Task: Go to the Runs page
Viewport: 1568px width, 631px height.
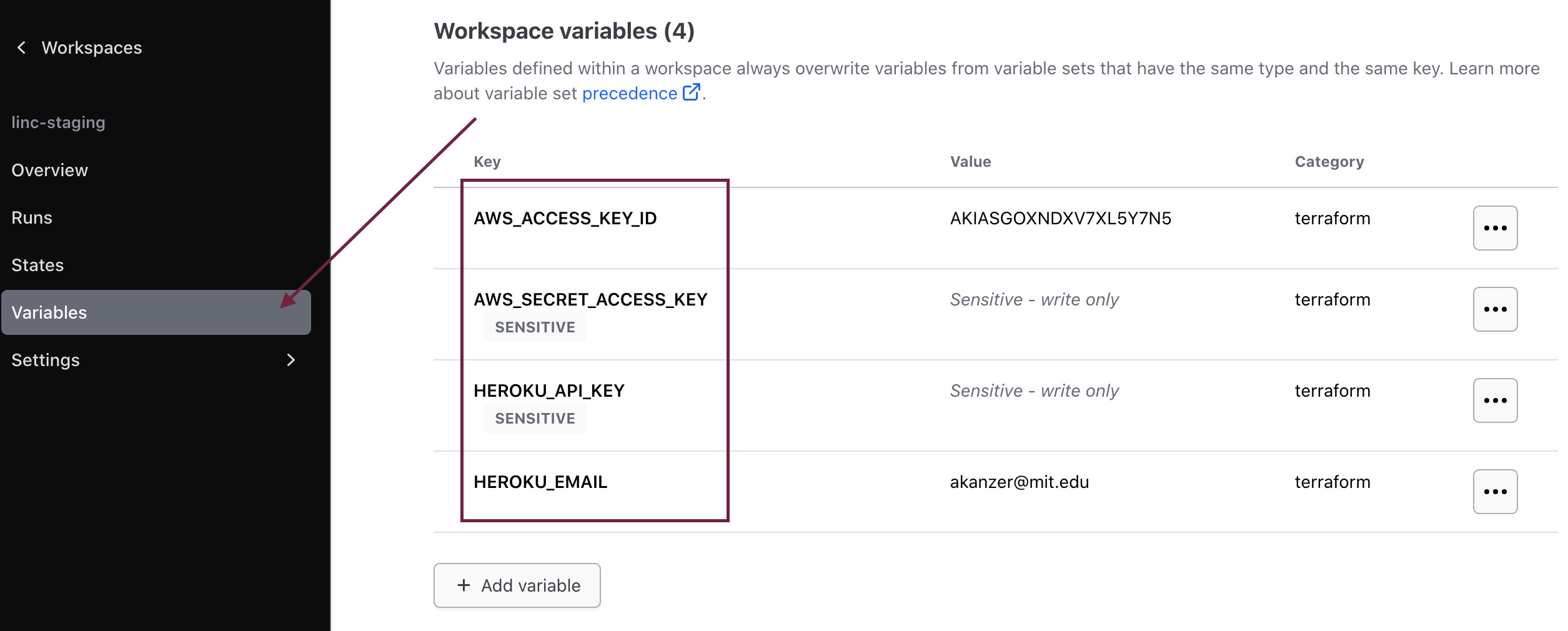Action: (x=32, y=217)
